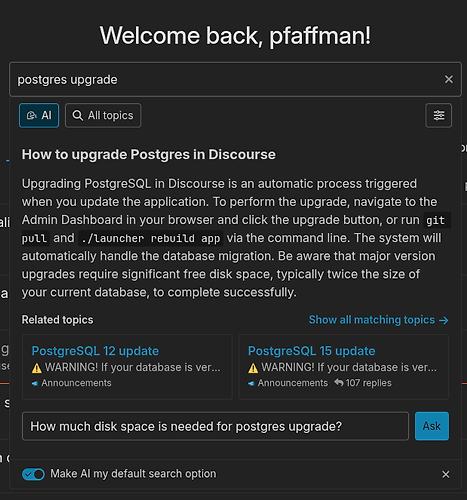Screen dimensions: 467x500
Task: Click the Ask button
Action: point(432,426)
